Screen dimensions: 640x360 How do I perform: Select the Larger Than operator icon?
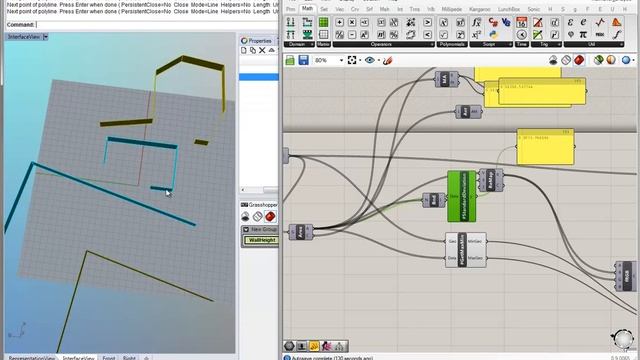coord(427,22)
